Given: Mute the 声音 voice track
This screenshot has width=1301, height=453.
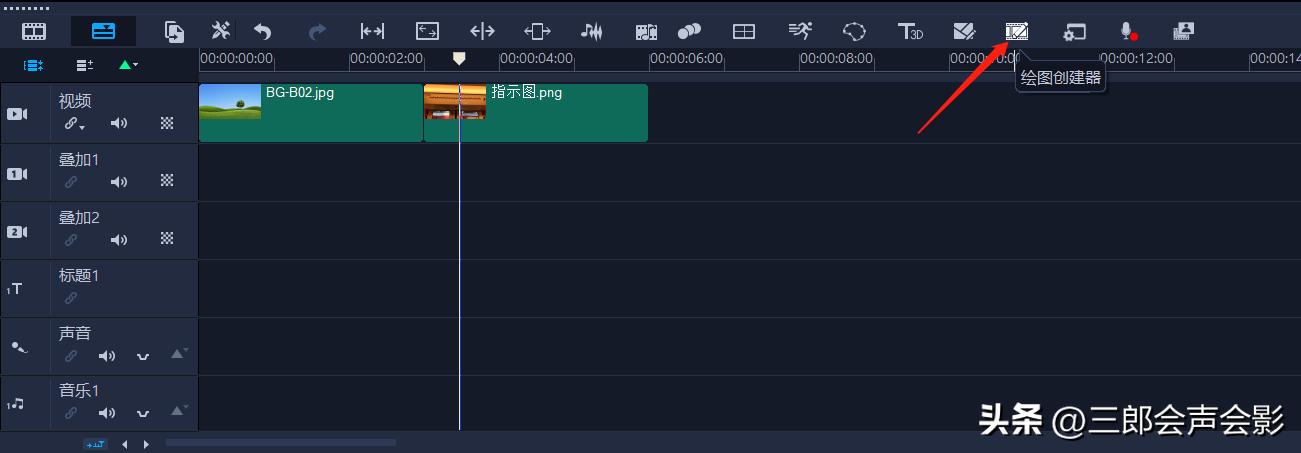Looking at the screenshot, I should coord(107,356).
